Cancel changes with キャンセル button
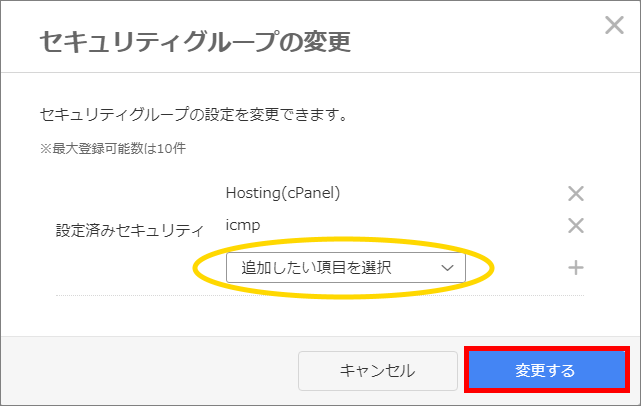Screen dimensions: 641x406 377,370
